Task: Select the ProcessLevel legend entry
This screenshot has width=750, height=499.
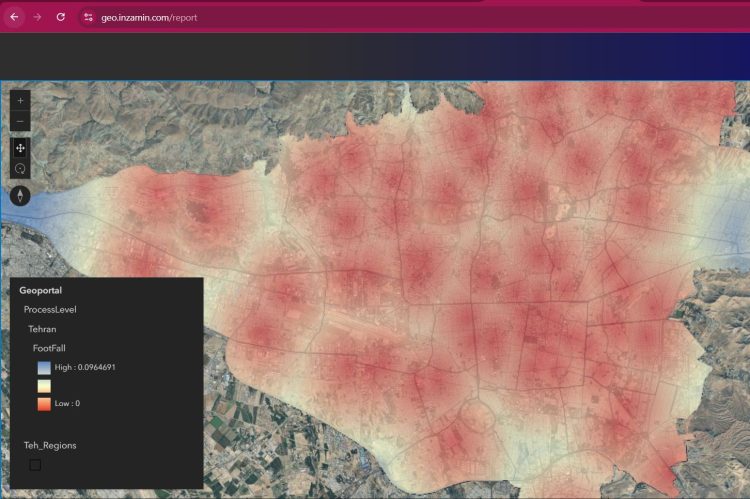Action: 50,310
